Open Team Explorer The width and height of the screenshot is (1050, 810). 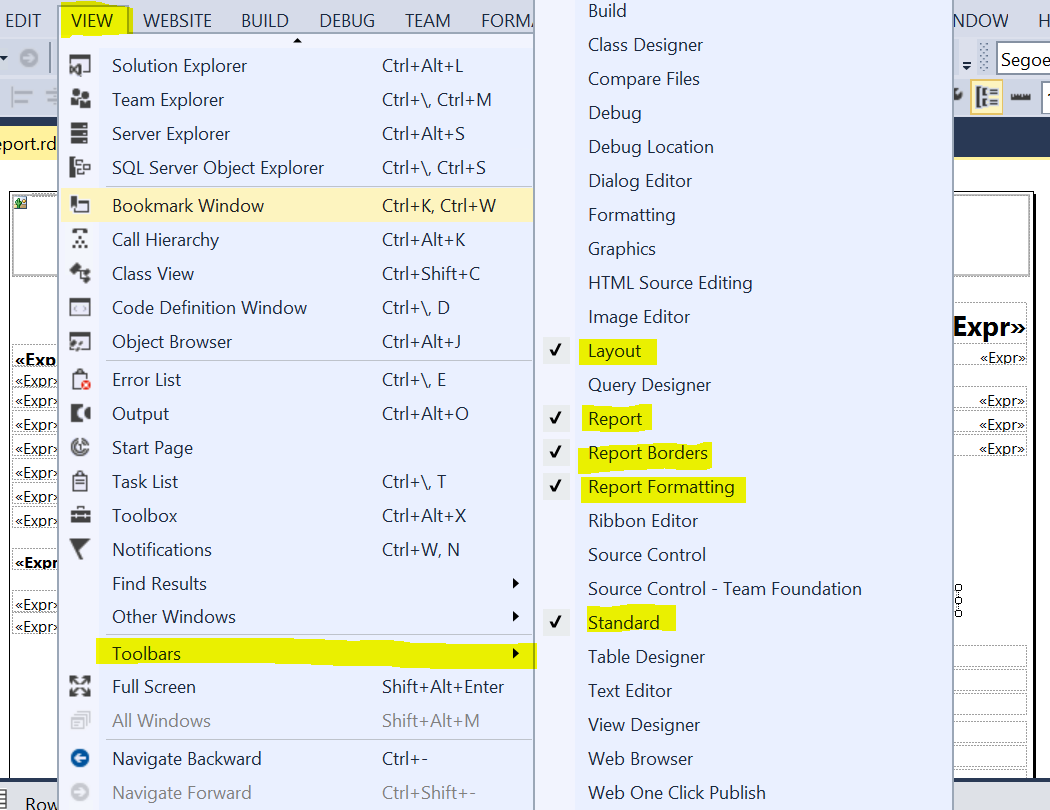[x=166, y=99]
